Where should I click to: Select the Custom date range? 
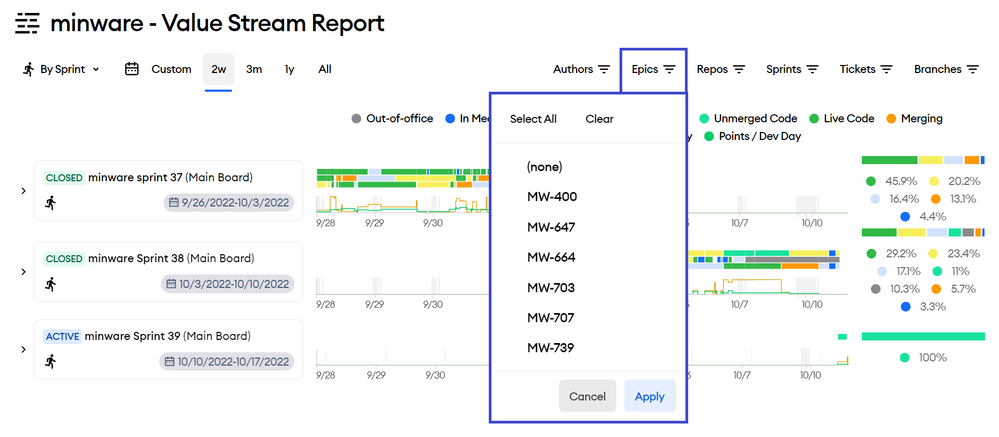171,69
